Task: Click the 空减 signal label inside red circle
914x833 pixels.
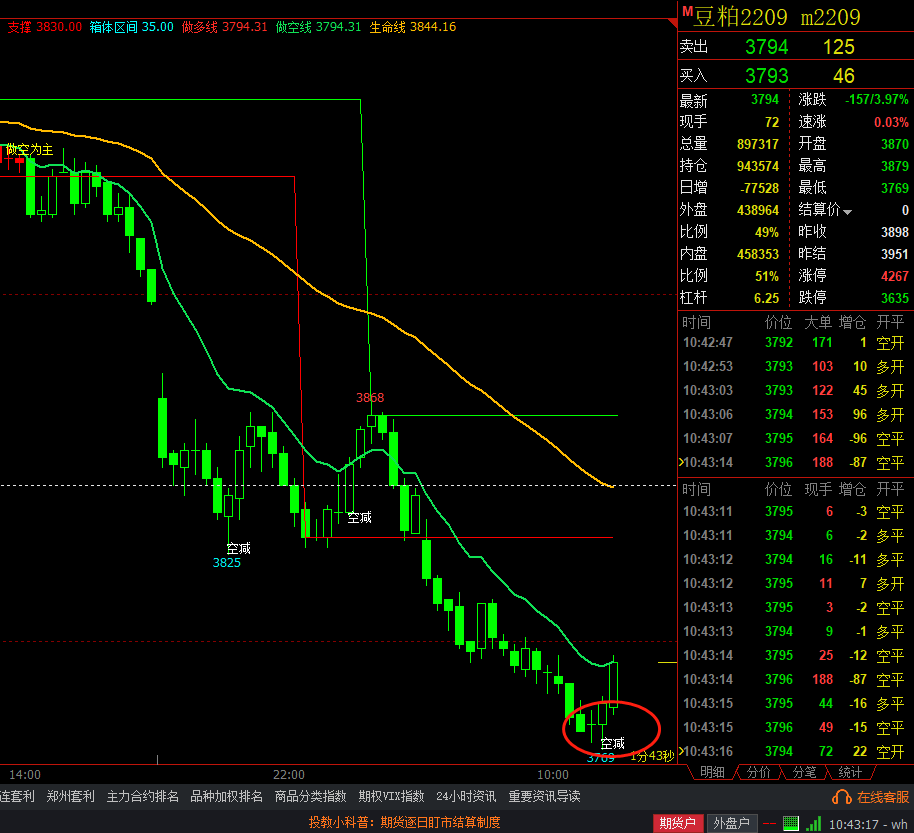Action: (x=612, y=743)
